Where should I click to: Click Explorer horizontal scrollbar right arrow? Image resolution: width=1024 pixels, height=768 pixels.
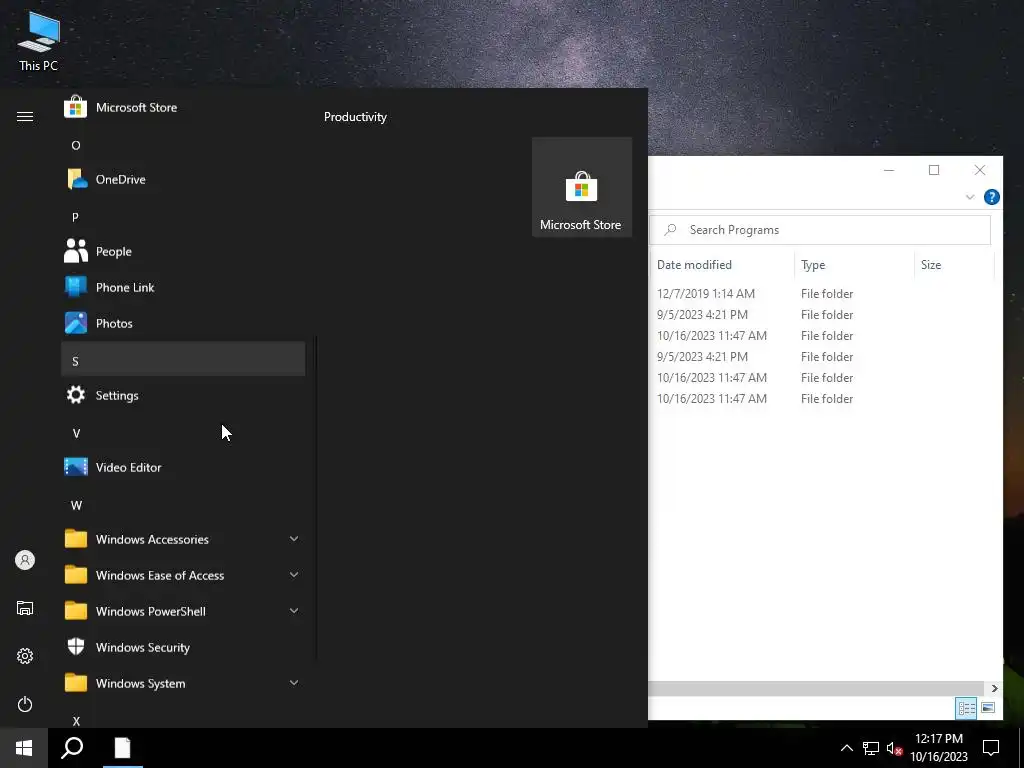tap(994, 688)
